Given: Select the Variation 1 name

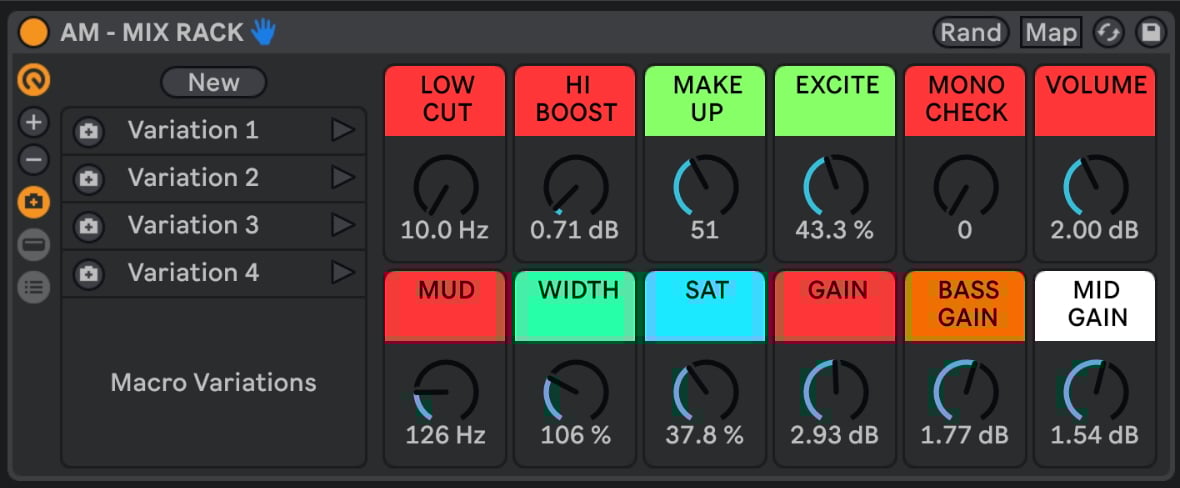Looking at the screenshot, I should point(193,130).
